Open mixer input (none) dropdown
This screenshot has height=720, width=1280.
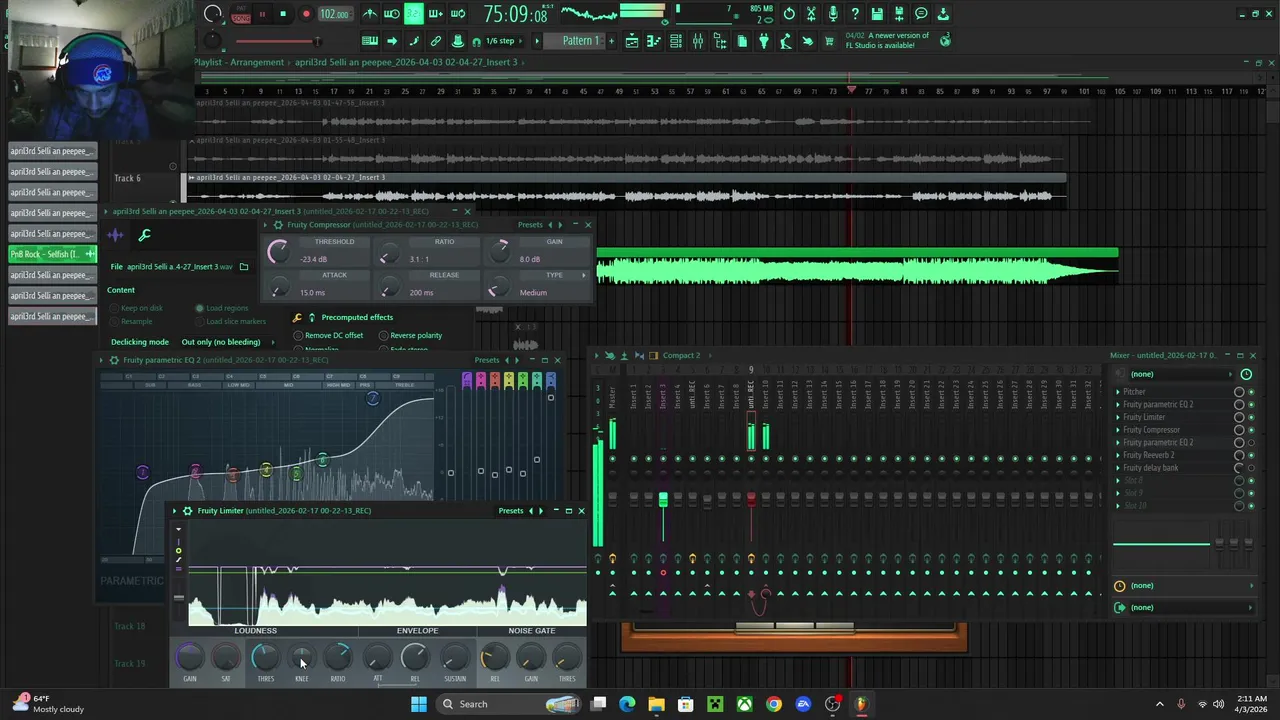click(x=1180, y=374)
